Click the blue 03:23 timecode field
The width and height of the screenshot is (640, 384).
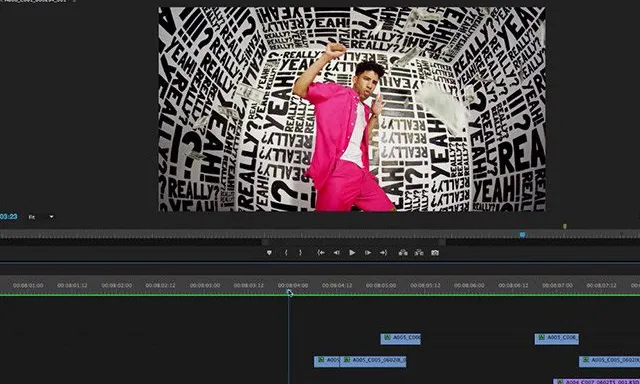(9, 217)
